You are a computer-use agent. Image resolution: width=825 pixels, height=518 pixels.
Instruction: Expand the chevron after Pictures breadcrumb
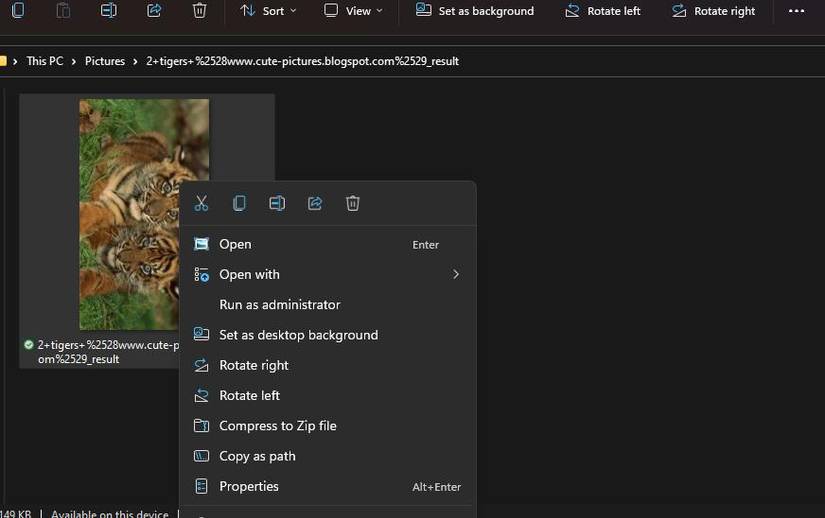pyautogui.click(x=135, y=62)
